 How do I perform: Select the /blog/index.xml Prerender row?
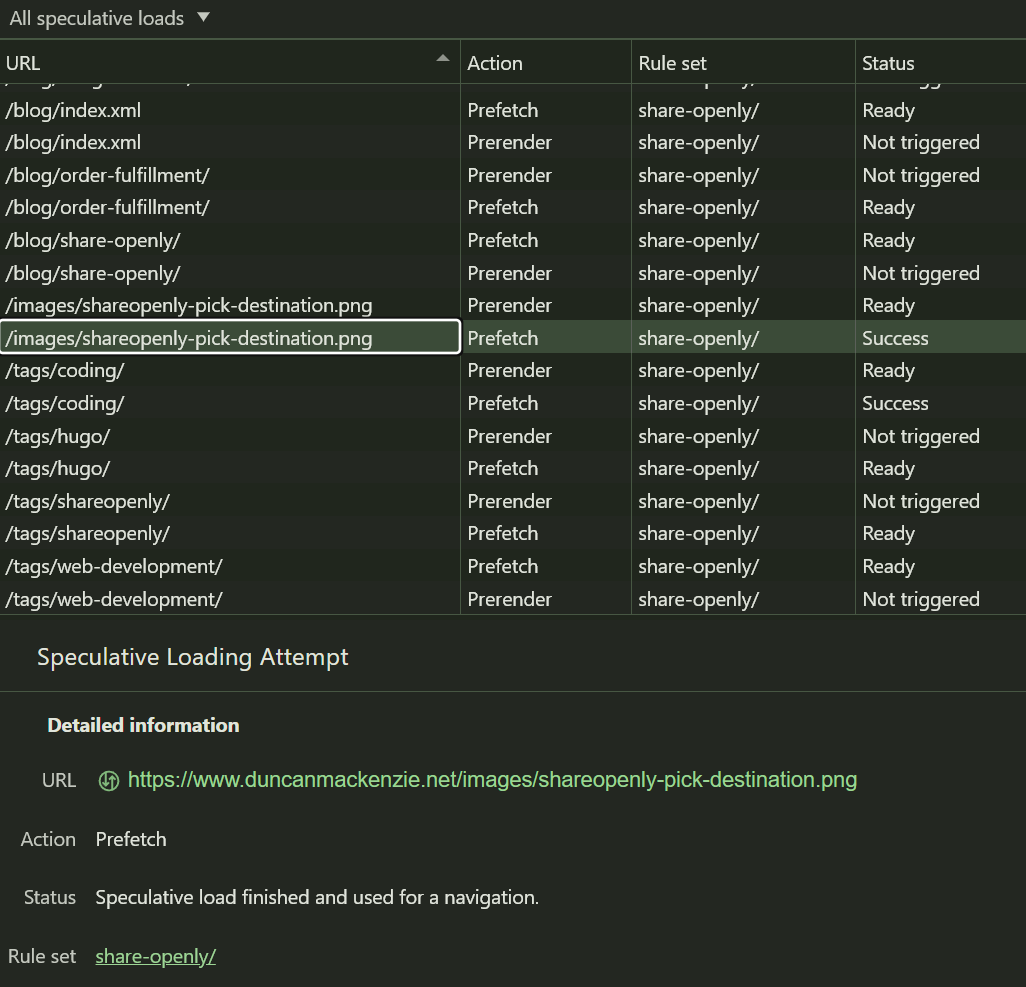(230, 143)
